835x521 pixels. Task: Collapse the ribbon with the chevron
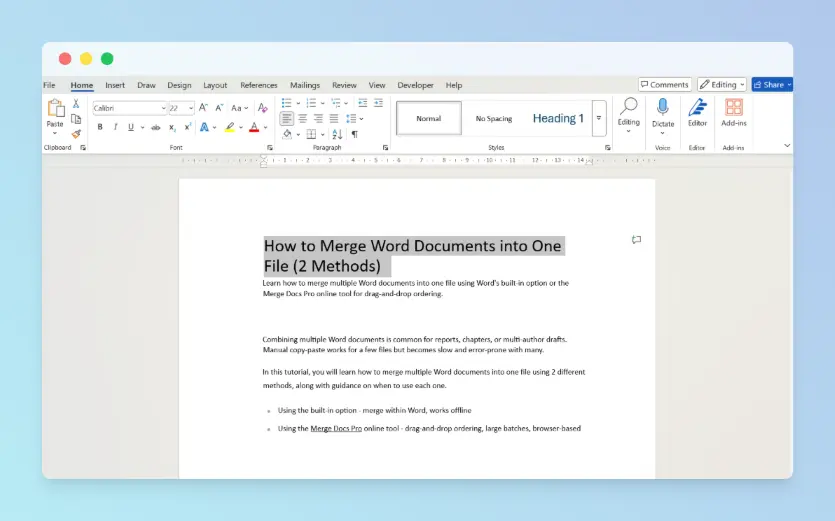787,145
